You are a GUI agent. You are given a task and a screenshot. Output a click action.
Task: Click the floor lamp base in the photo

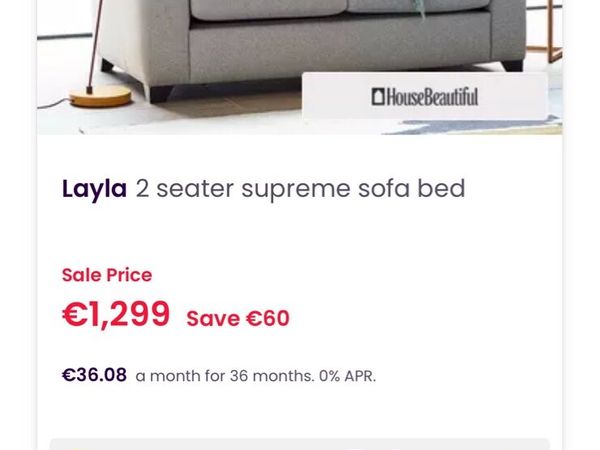point(101,96)
